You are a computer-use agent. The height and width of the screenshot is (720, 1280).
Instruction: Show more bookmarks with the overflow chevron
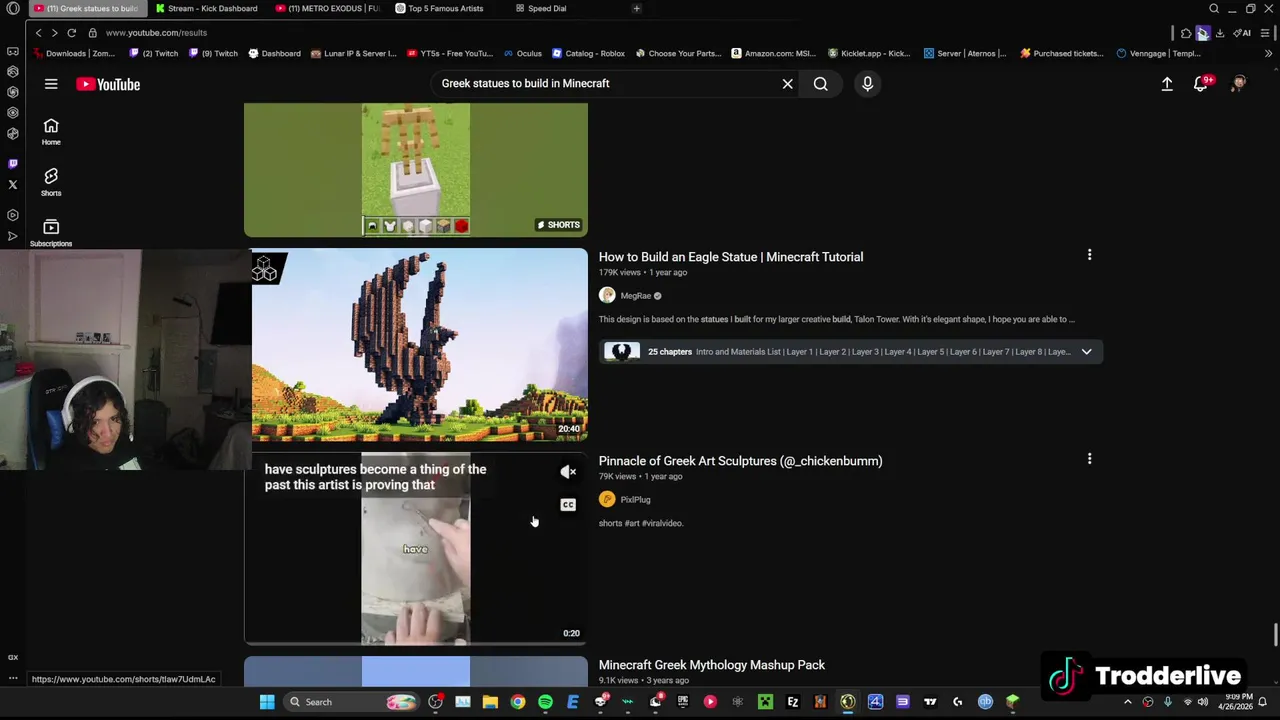[1269, 54]
